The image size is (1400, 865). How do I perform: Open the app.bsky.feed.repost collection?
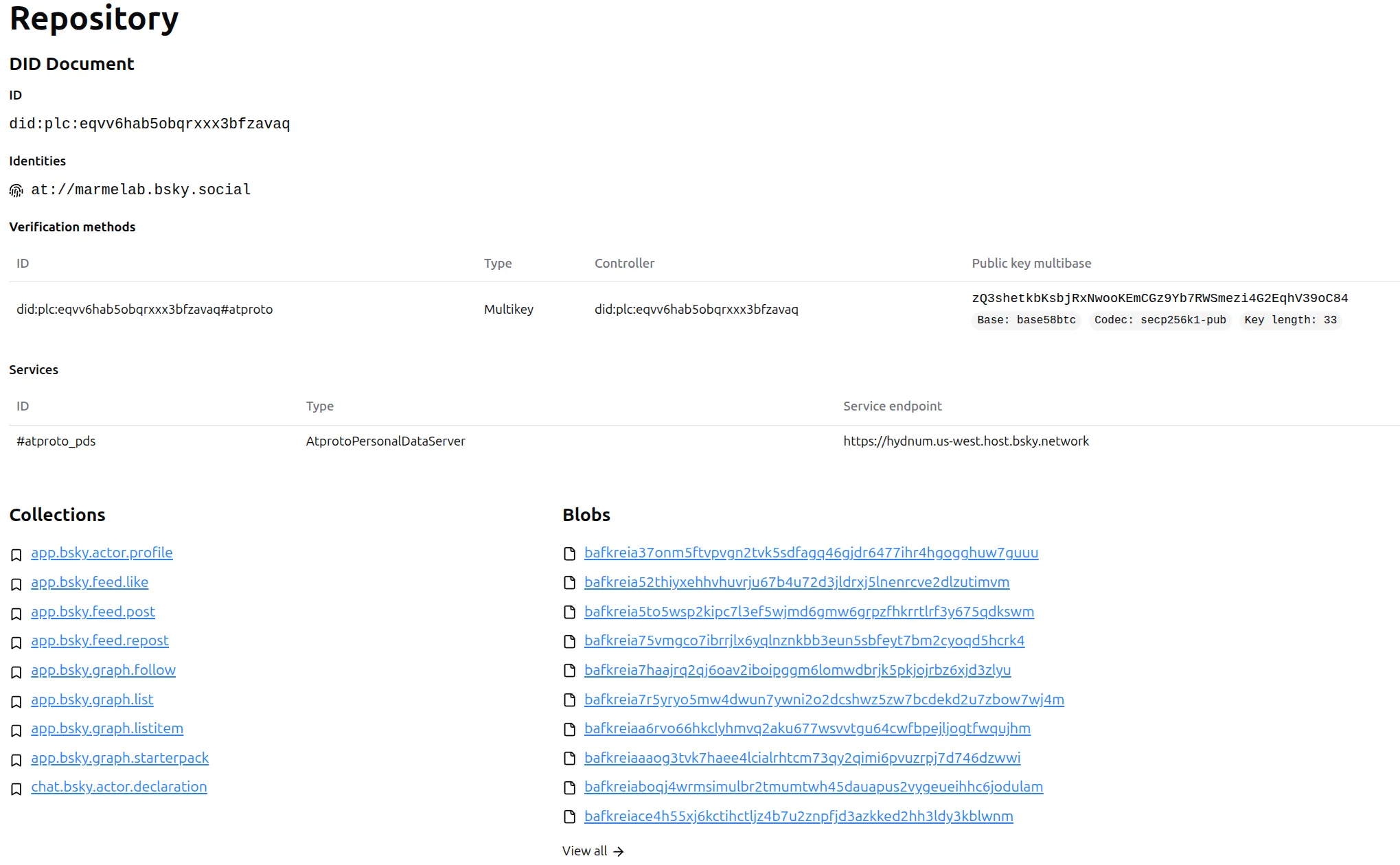(100, 641)
